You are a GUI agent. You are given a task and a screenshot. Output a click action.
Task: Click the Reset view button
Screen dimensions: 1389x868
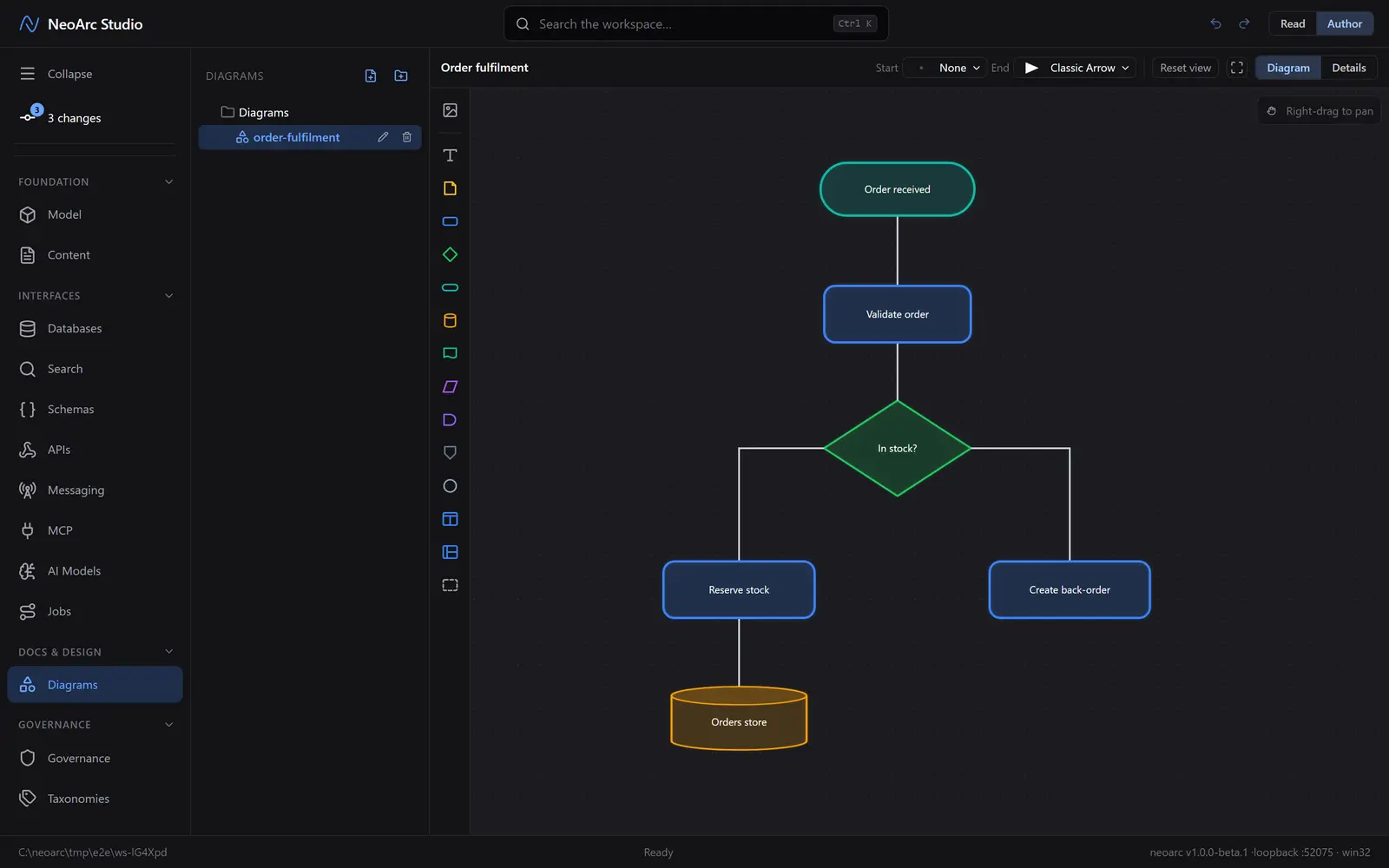[x=1185, y=68]
